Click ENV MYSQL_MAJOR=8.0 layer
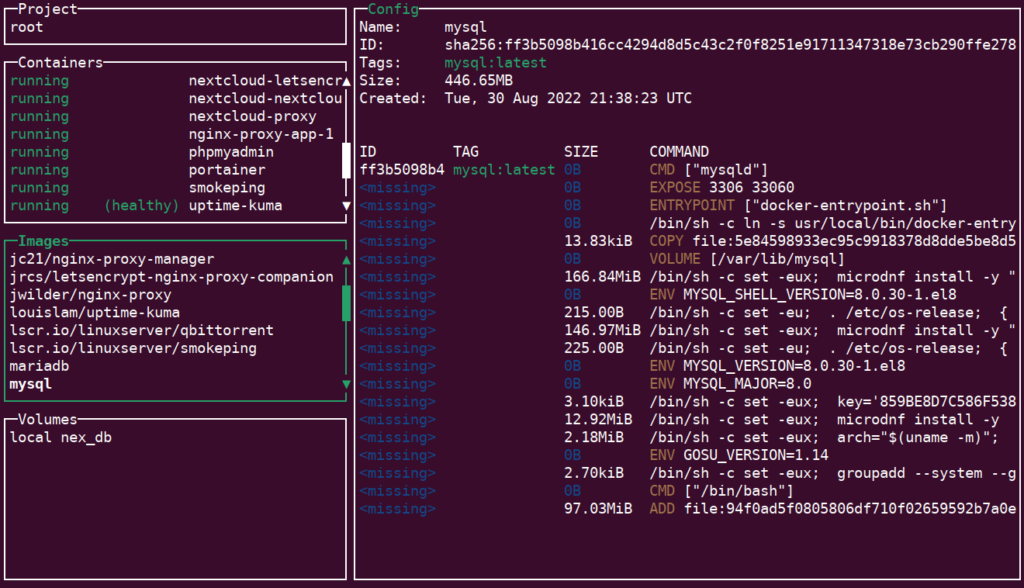 coord(730,384)
